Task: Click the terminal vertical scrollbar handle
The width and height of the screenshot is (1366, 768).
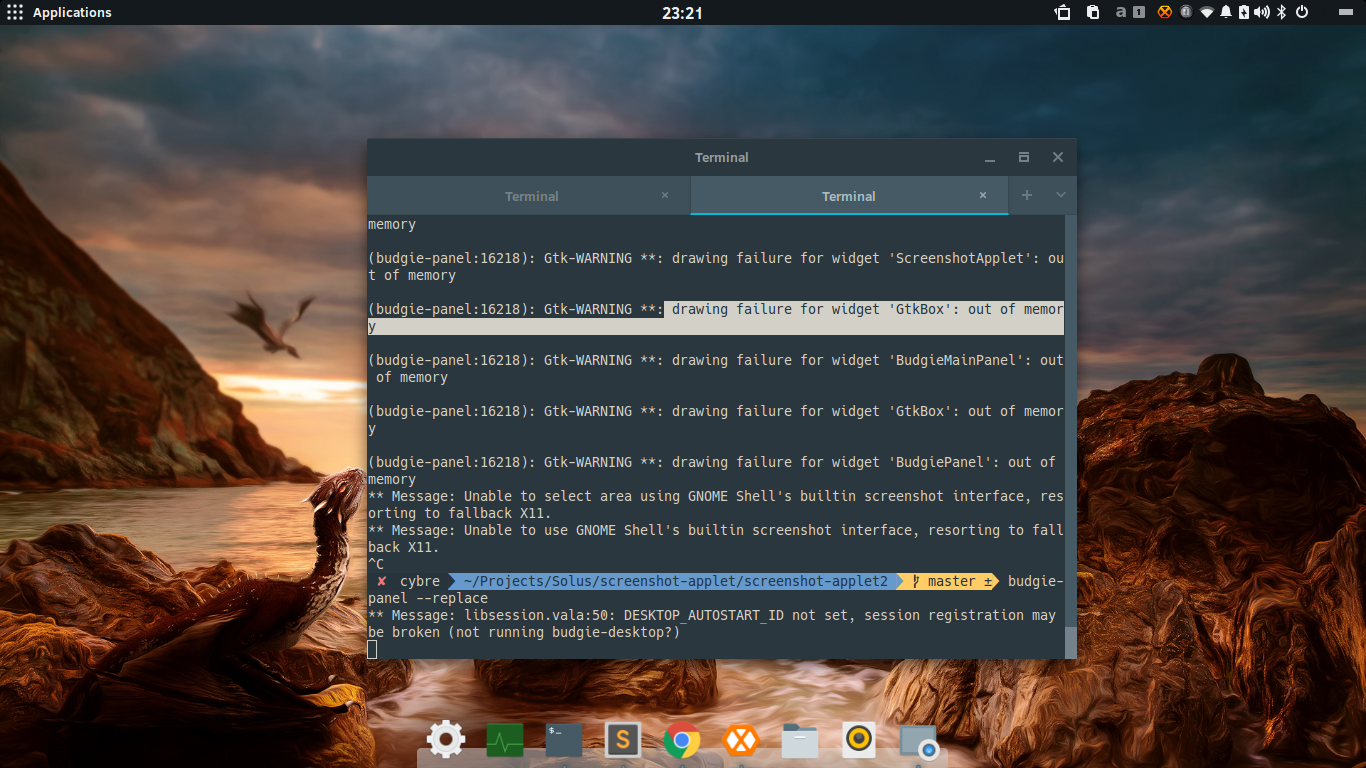Action: click(1071, 643)
